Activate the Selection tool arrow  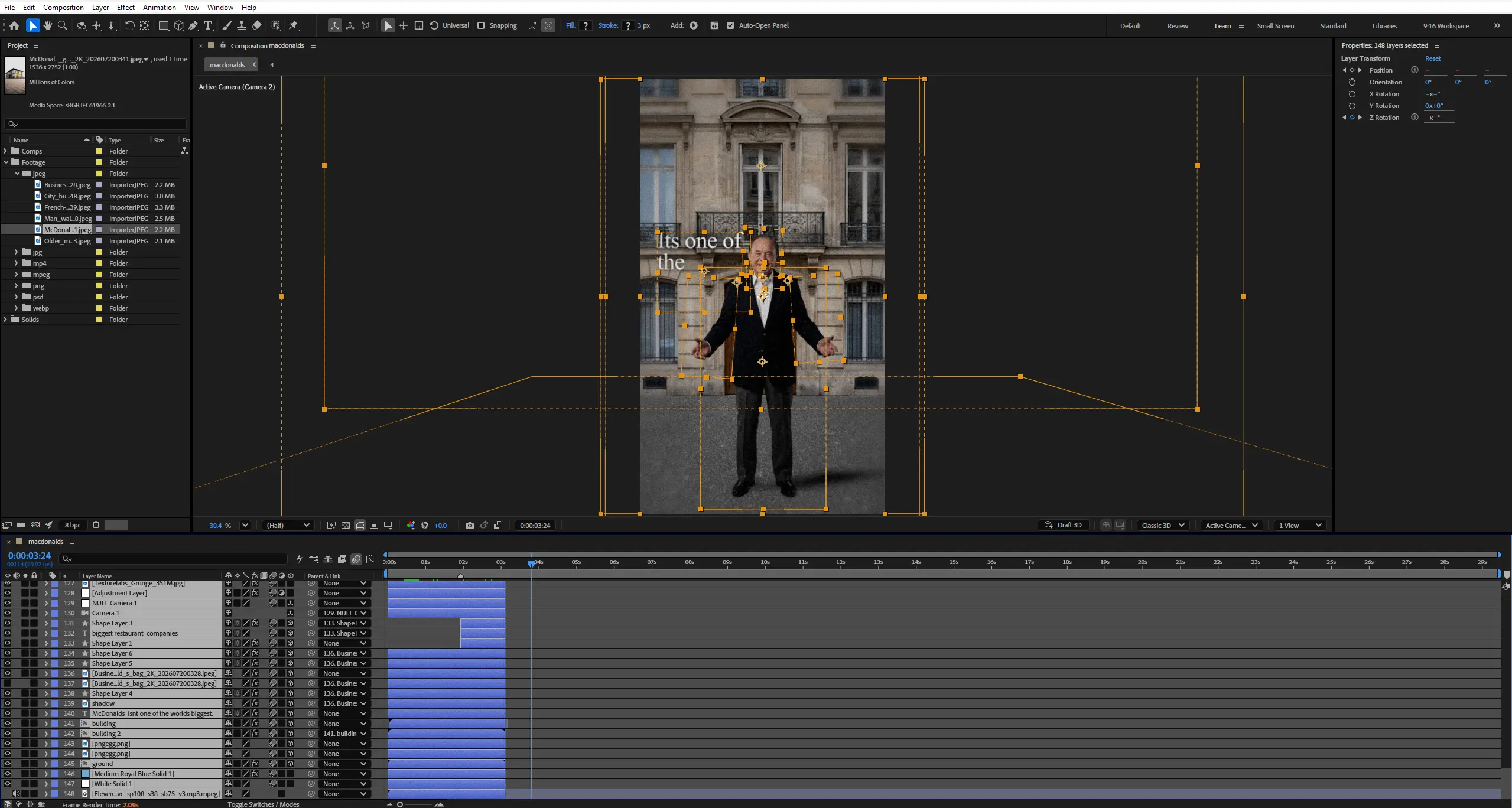click(x=32, y=25)
